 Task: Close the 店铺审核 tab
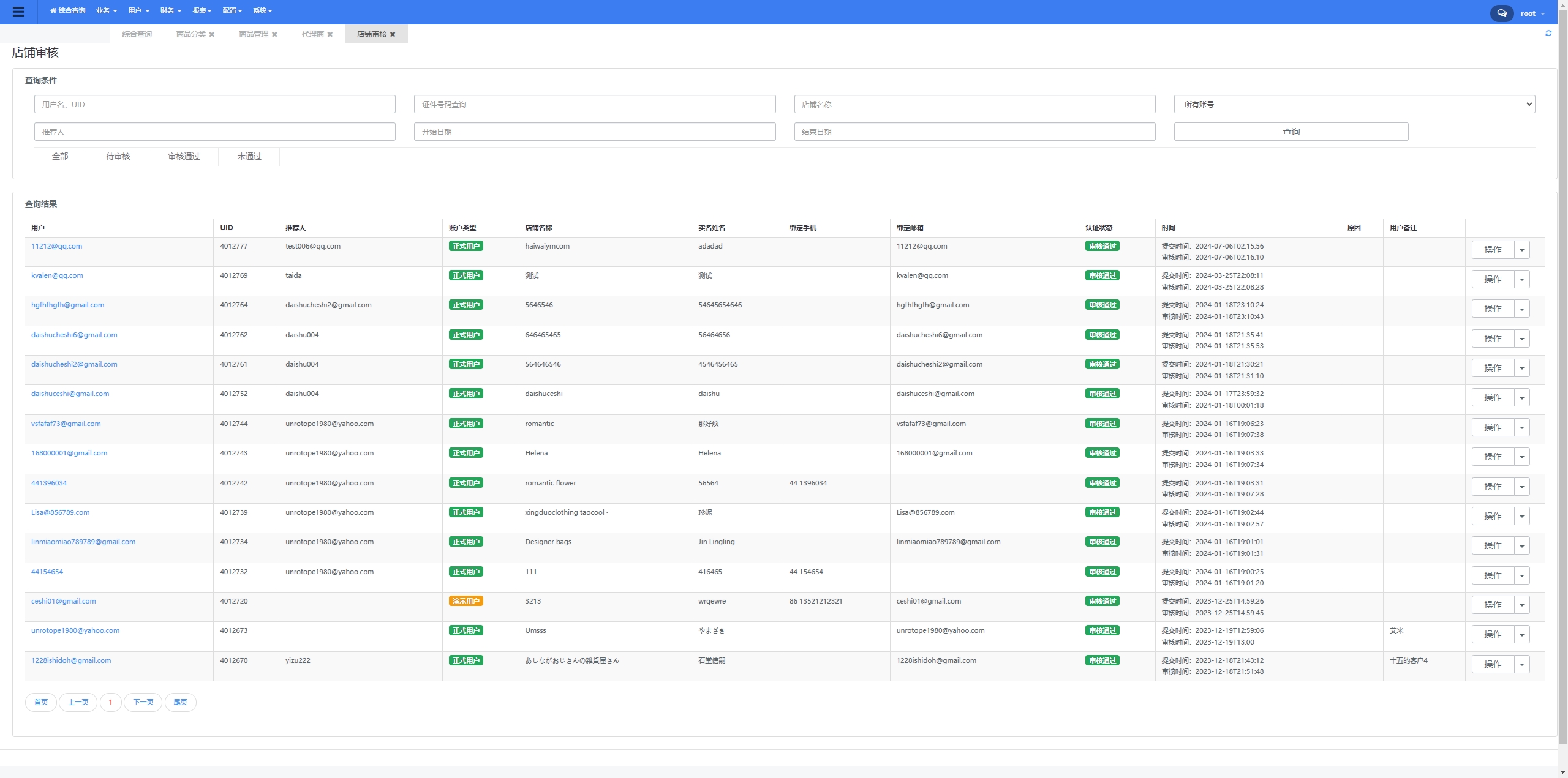(x=393, y=34)
